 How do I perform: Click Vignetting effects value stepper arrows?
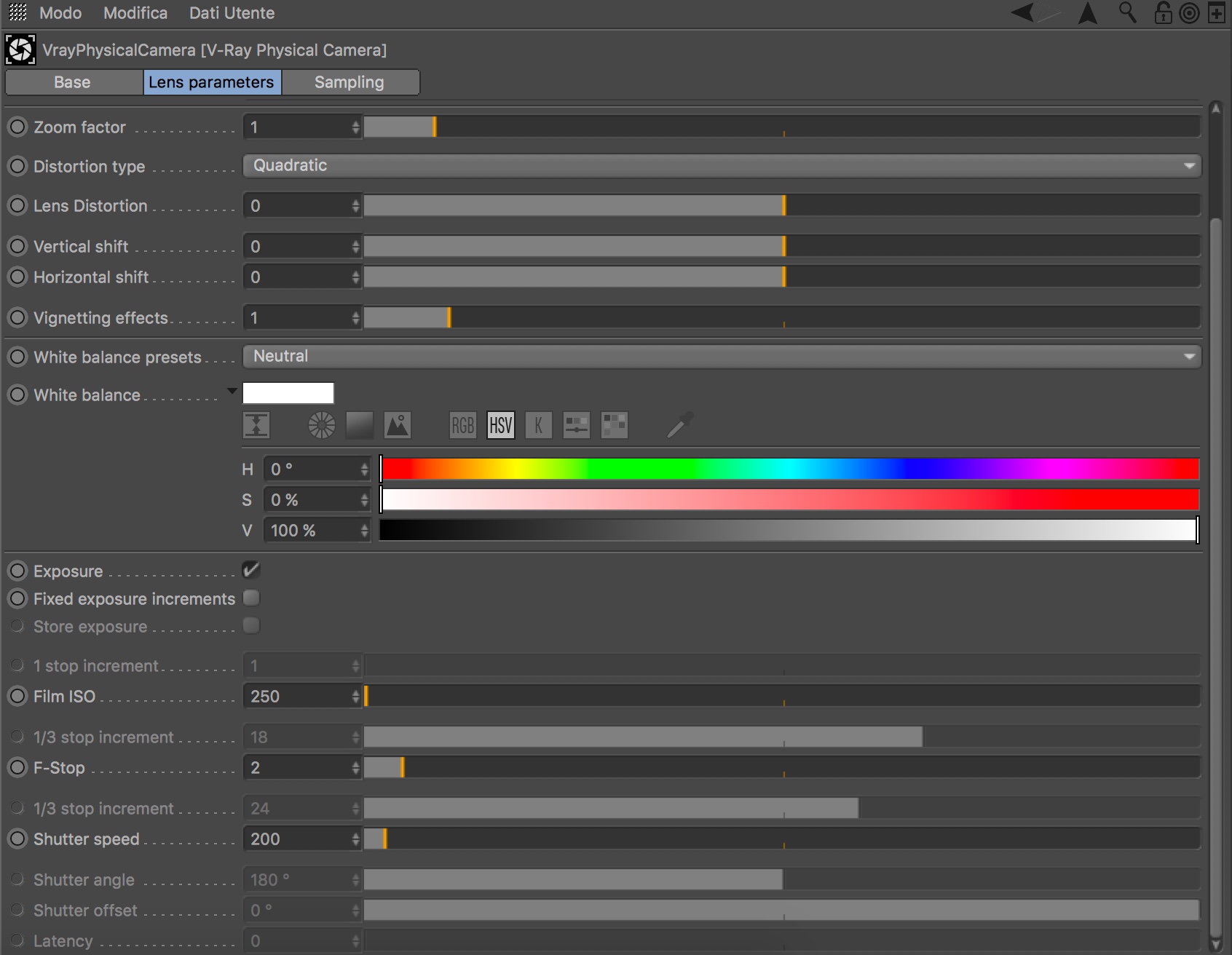(355, 318)
